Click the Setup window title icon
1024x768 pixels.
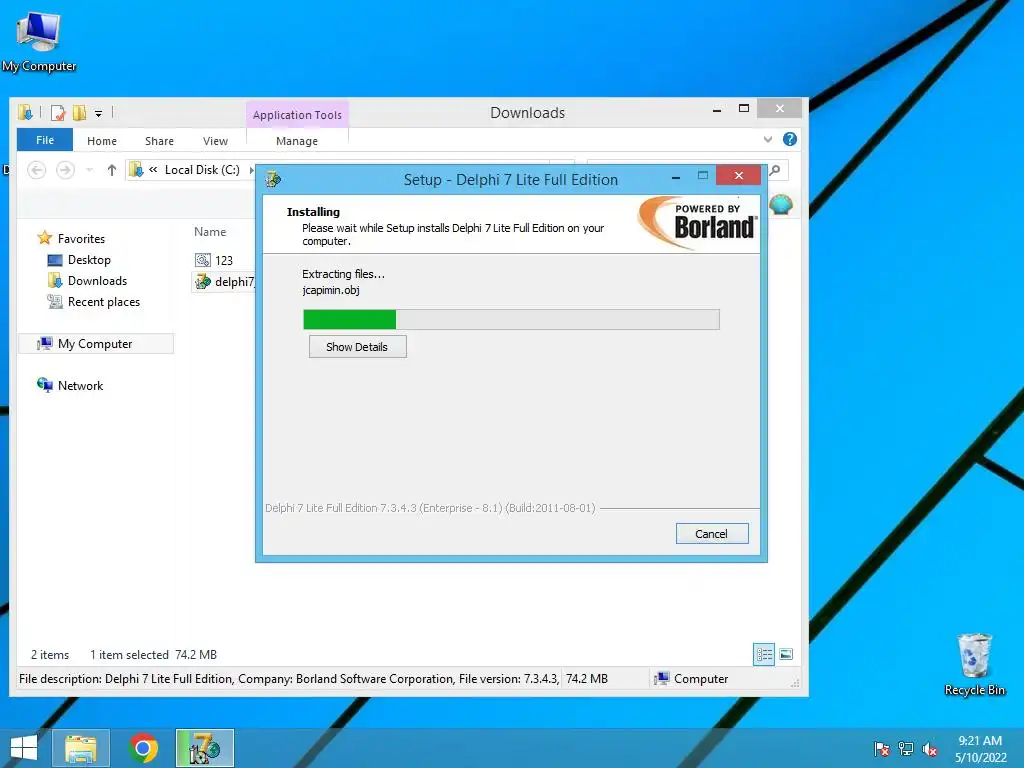pyautogui.click(x=273, y=180)
